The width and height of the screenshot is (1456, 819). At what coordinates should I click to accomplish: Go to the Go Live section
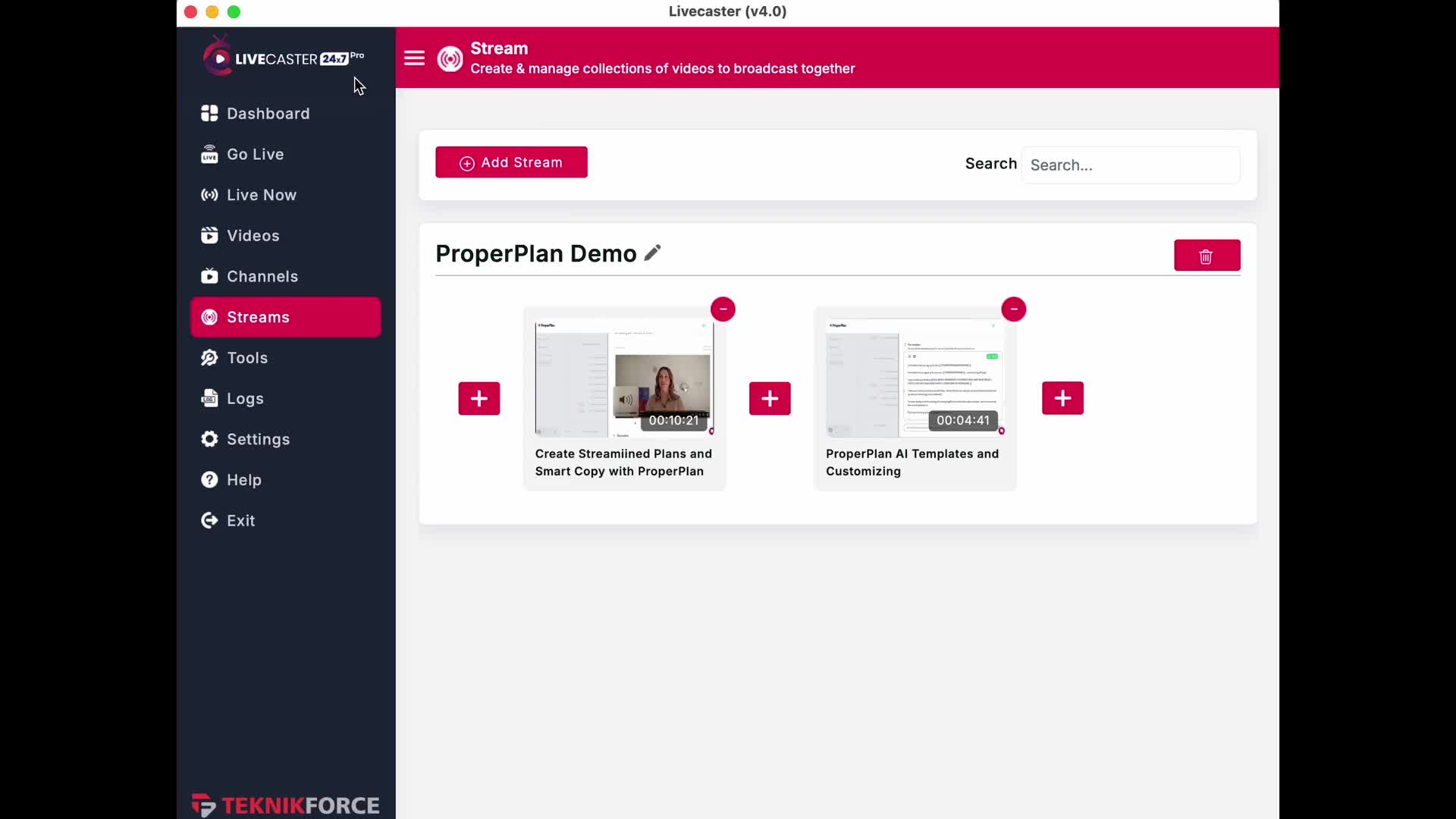(255, 155)
